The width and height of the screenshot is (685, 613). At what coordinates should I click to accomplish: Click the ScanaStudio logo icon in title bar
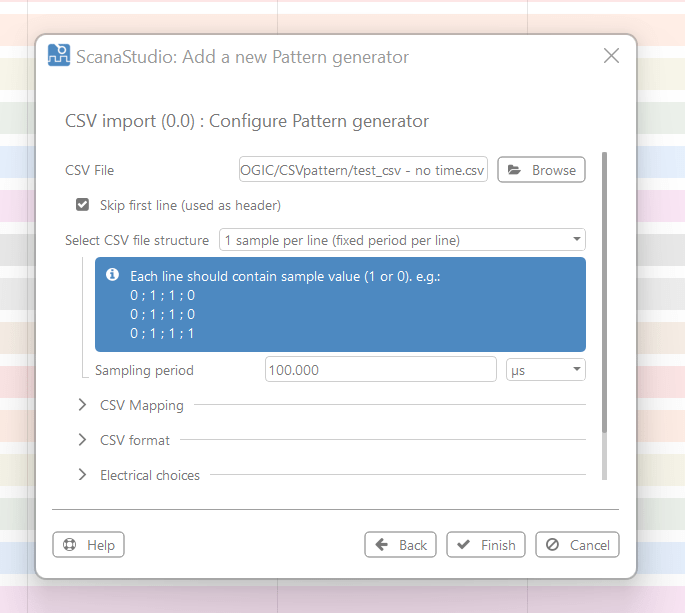59,56
